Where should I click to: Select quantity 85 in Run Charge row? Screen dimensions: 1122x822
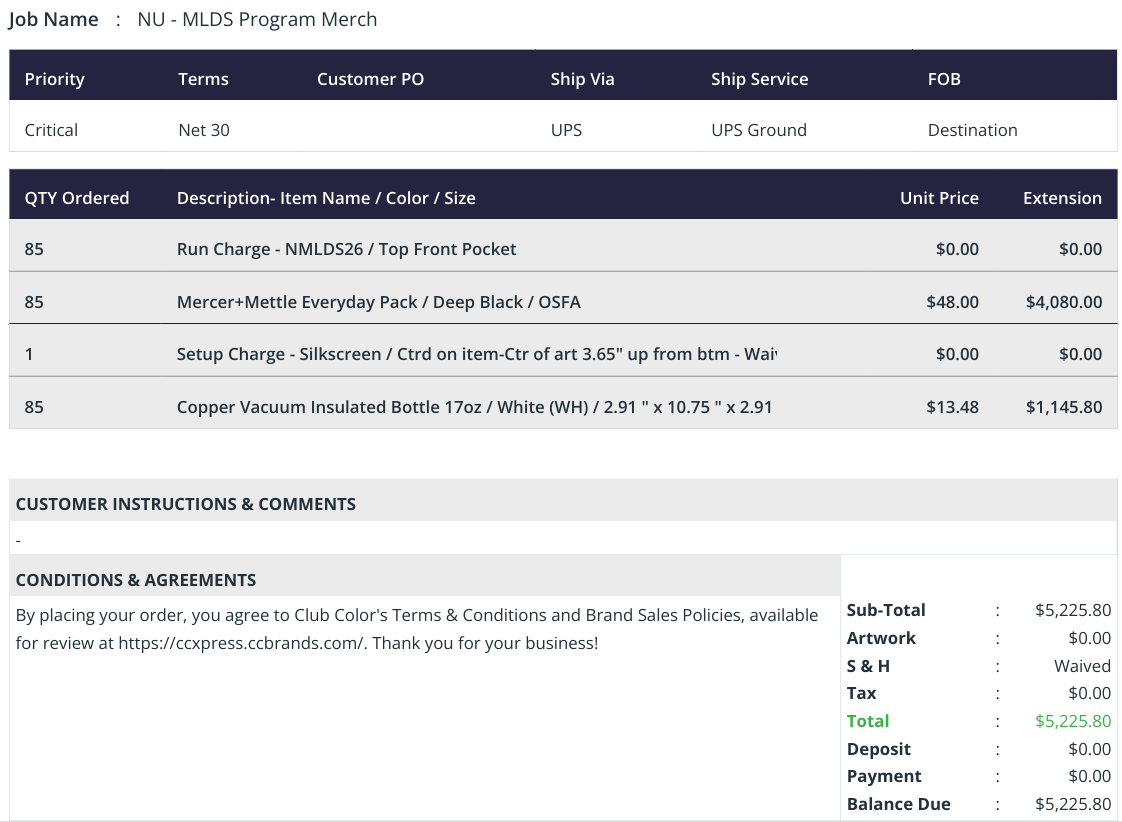(x=34, y=249)
